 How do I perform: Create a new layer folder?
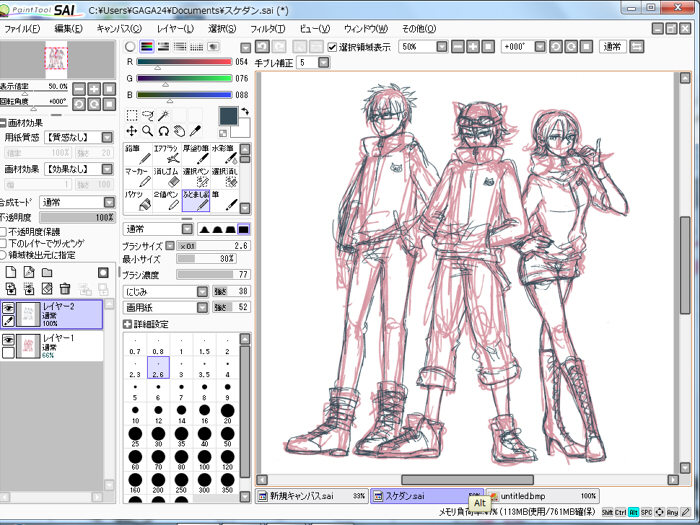(x=47, y=272)
